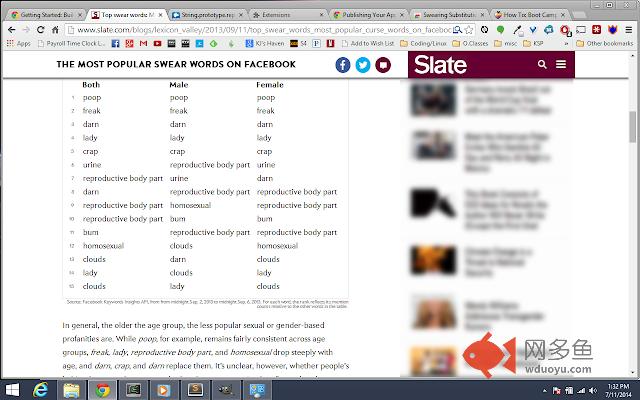Screen dimensions: 640x400
Task: Click the taskbar clock showing 1:32 PM
Action: [618, 390]
